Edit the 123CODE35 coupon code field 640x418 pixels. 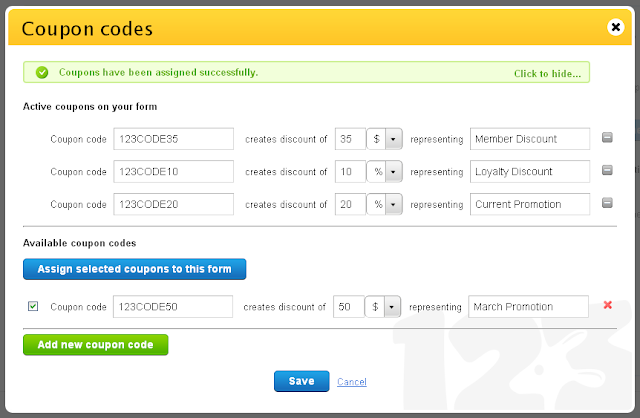(x=173, y=139)
